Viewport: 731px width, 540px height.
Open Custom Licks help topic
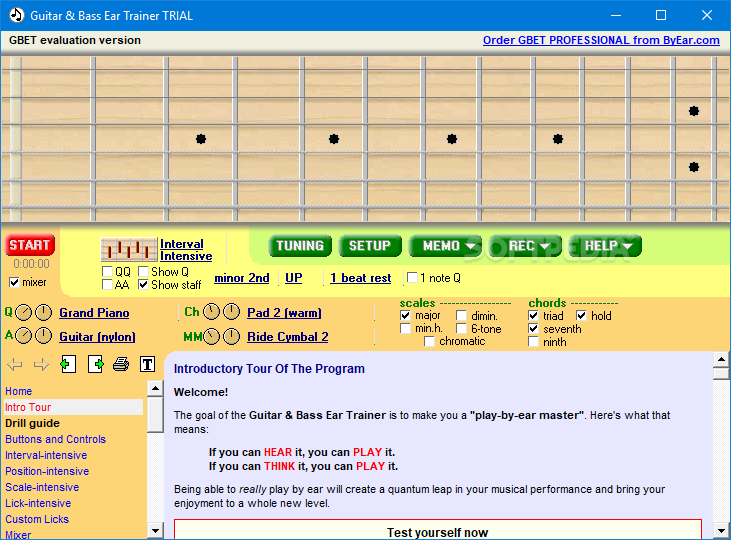click(x=37, y=519)
